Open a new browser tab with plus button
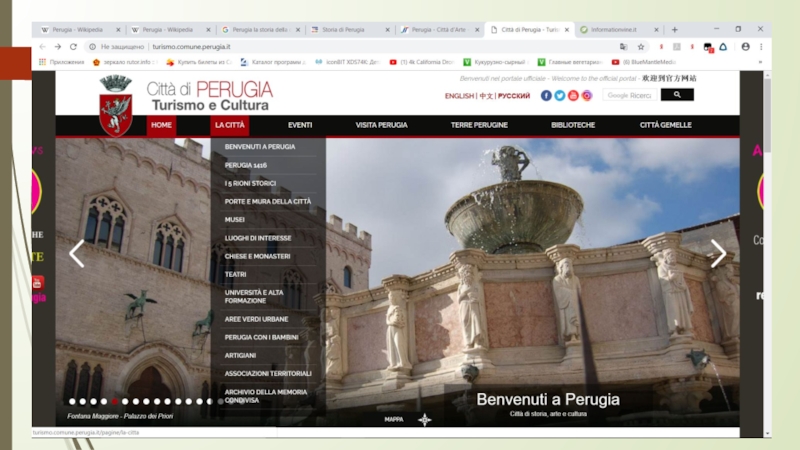Viewport: 800px width, 450px height. click(674, 30)
